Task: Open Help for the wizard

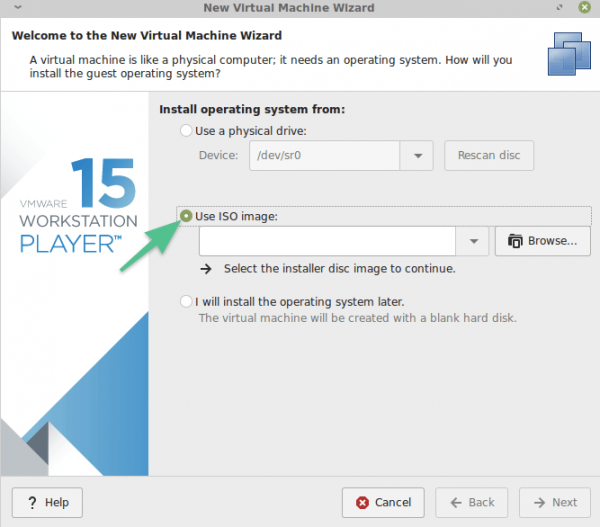Action: (47, 502)
